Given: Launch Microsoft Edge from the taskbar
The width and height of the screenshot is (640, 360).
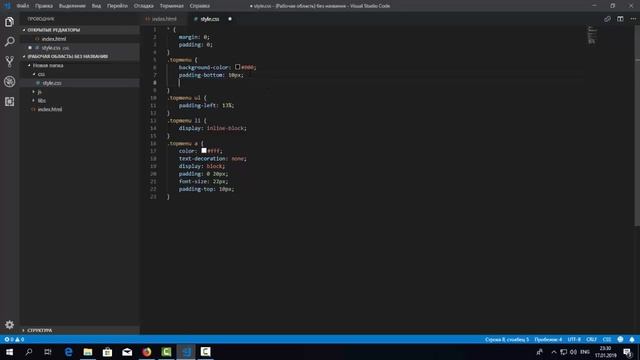Looking at the screenshot, I should pyautogui.click(x=68, y=352).
